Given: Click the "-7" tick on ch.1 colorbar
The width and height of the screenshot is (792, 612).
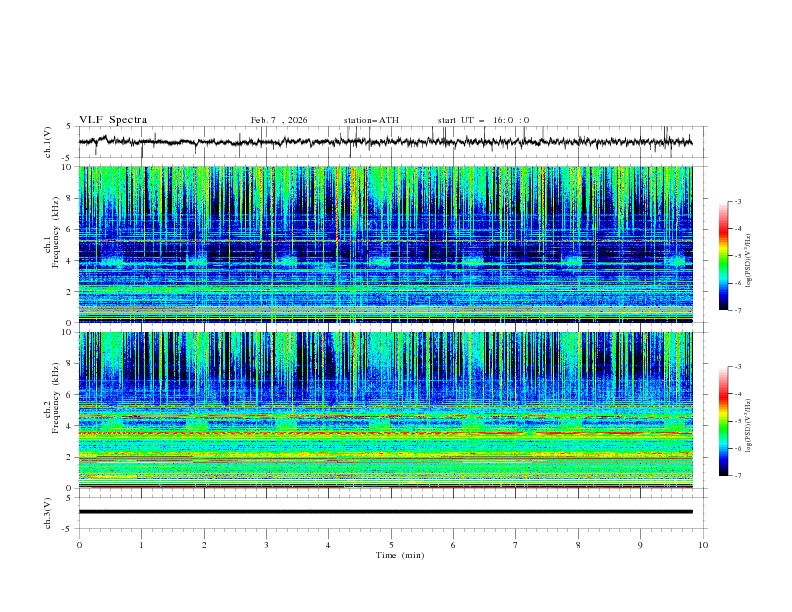Looking at the screenshot, I should (x=737, y=310).
